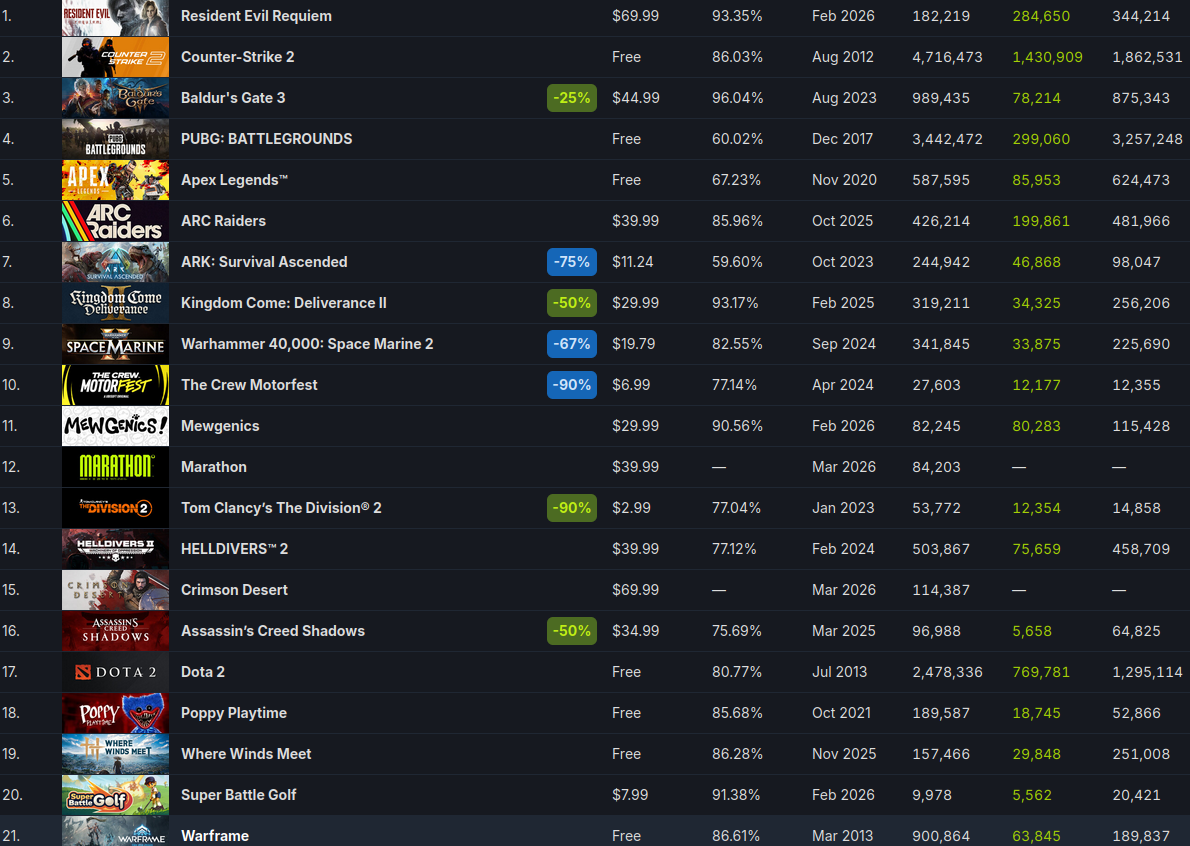1190x846 pixels.
Task: Select the Apex Legends game thumbnail
Action: [x=115, y=180]
